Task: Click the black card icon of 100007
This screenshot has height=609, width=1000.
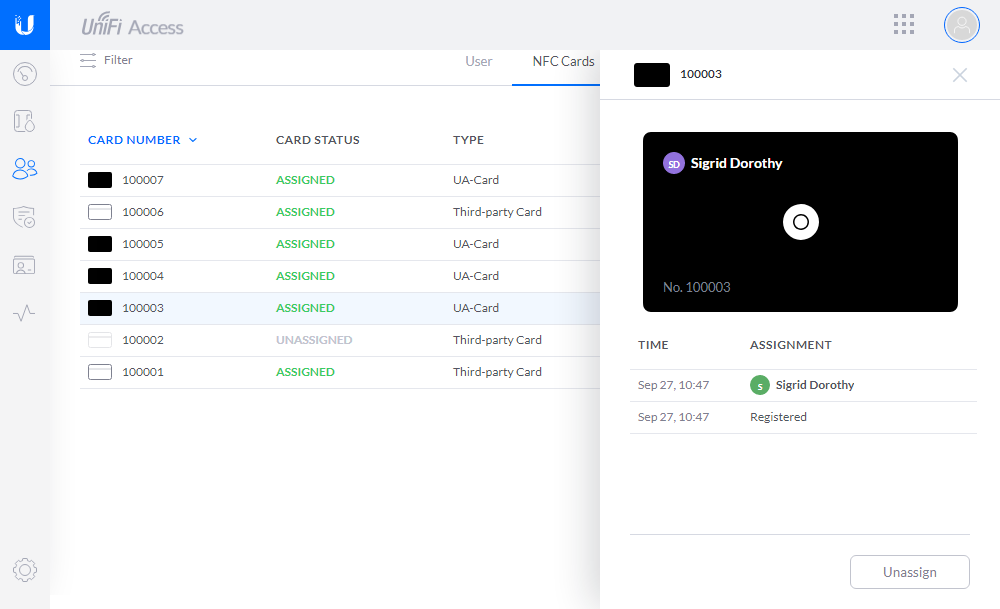Action: pyautogui.click(x=99, y=180)
